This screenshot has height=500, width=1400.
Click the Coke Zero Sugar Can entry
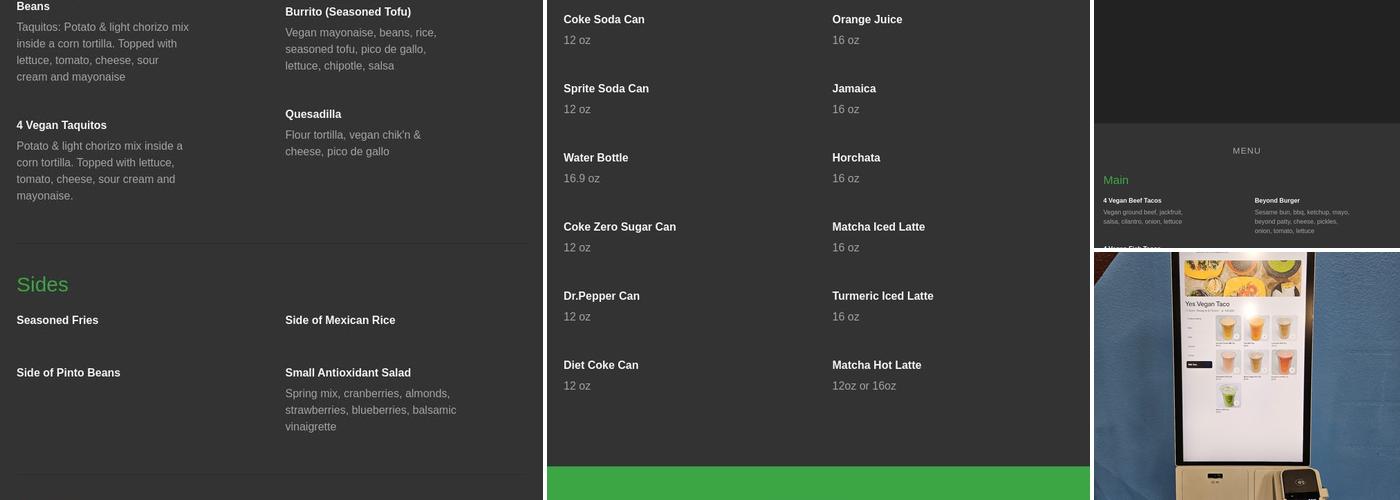tap(619, 227)
